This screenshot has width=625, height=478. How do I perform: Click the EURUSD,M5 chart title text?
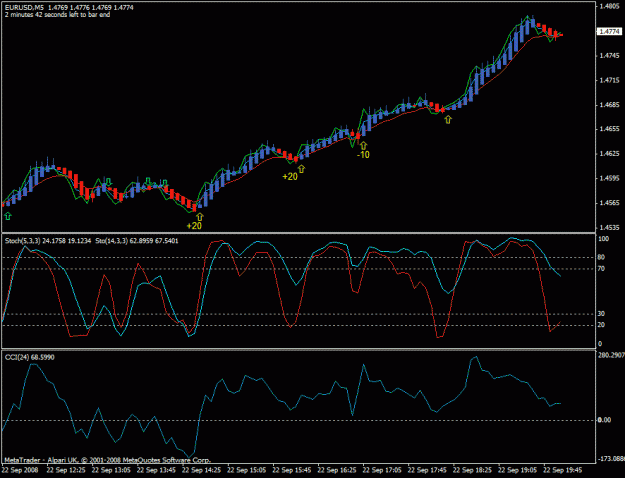(24, 8)
